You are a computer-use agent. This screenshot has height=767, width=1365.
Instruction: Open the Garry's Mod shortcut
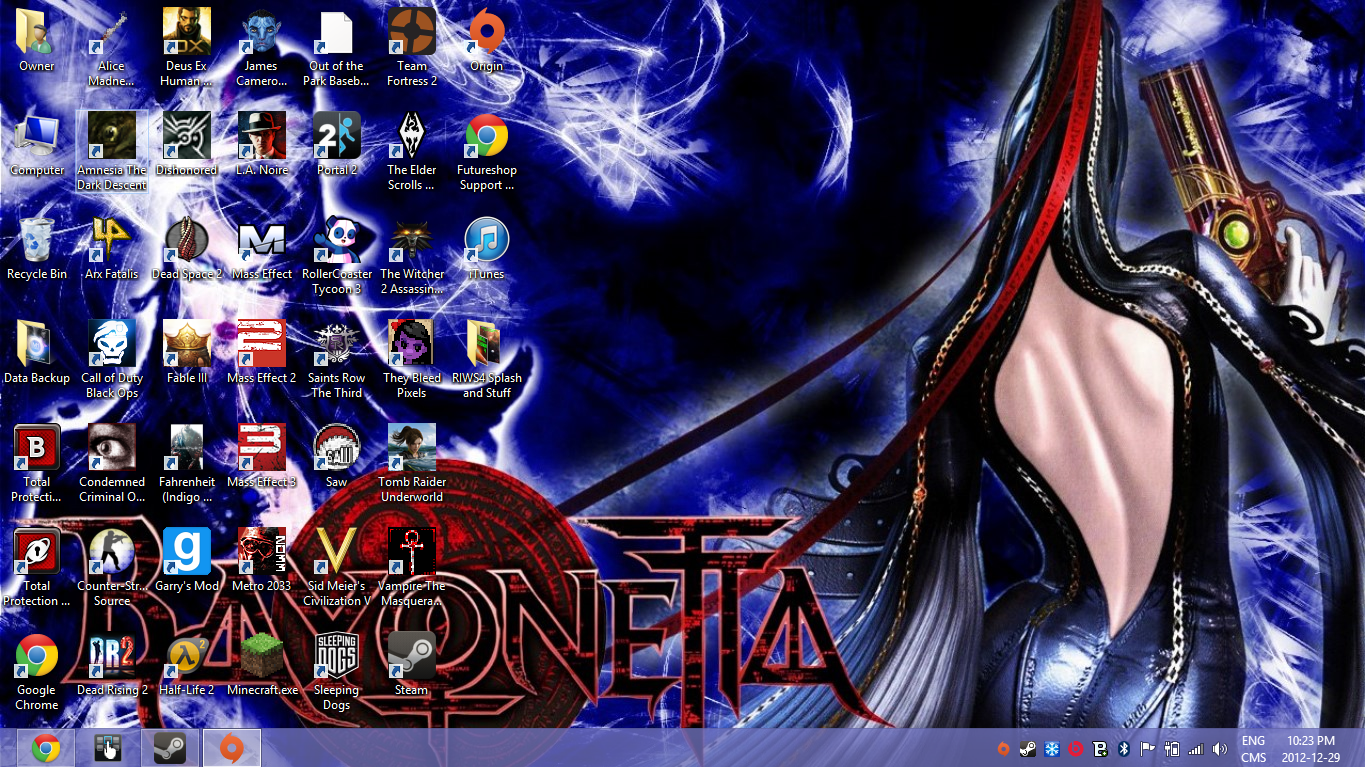click(187, 553)
